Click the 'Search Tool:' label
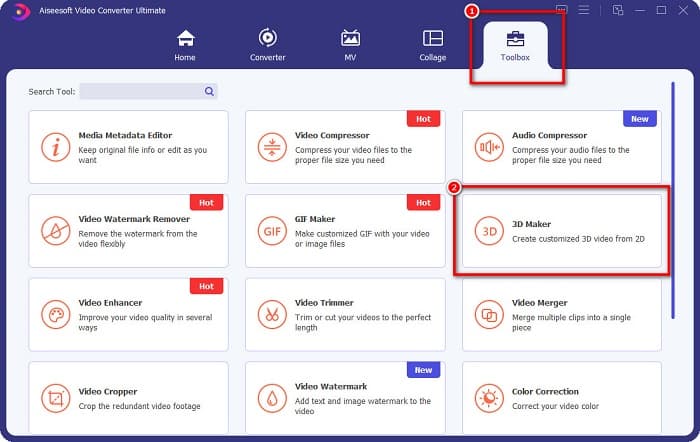The image size is (700, 442). pos(52,92)
